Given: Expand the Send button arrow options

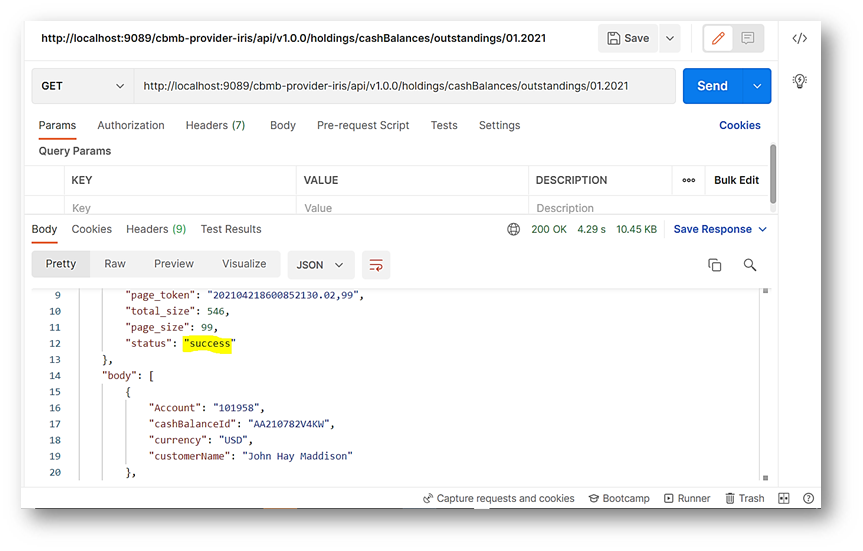Looking at the screenshot, I should 757,86.
